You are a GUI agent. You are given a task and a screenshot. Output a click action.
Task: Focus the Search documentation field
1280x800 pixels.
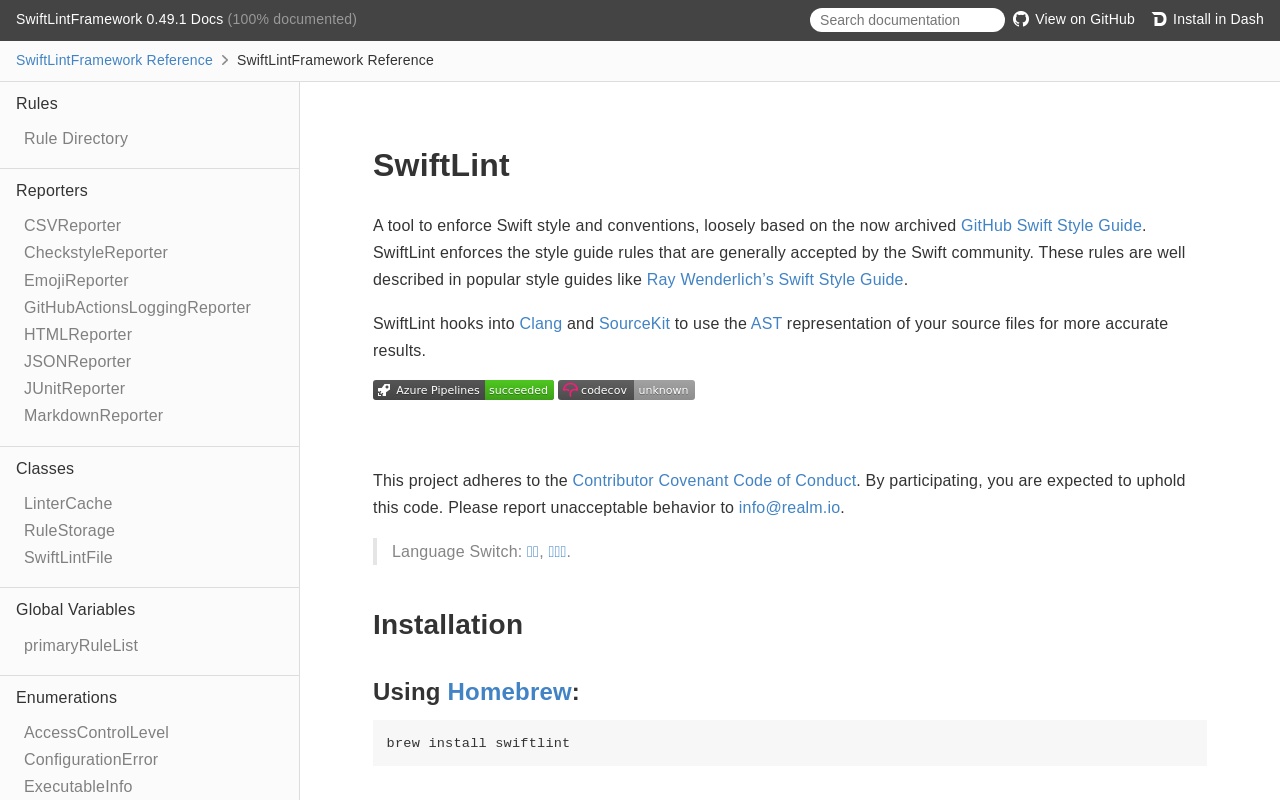click(x=906, y=20)
